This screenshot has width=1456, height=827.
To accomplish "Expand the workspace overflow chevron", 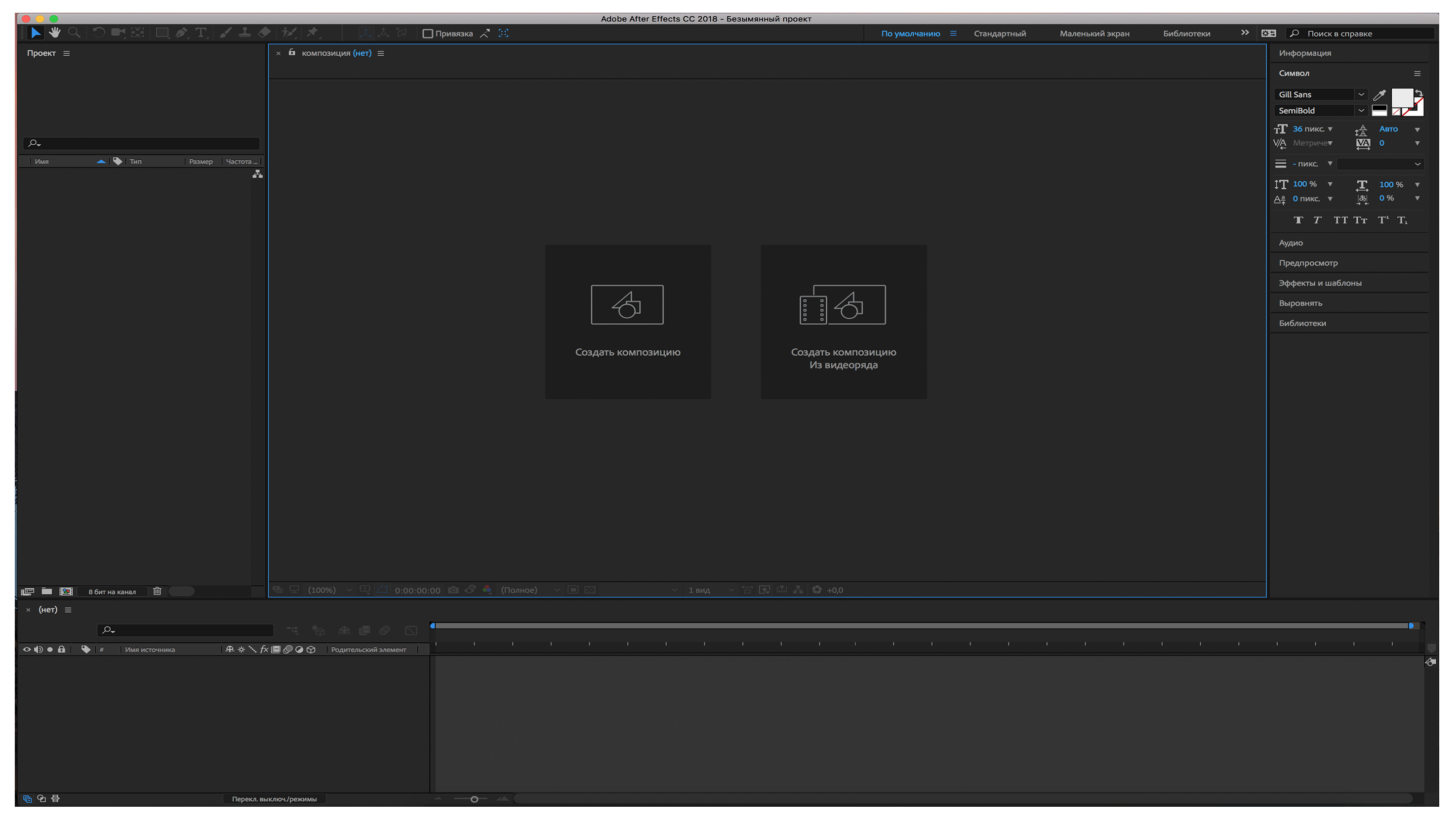I will pos(1245,33).
